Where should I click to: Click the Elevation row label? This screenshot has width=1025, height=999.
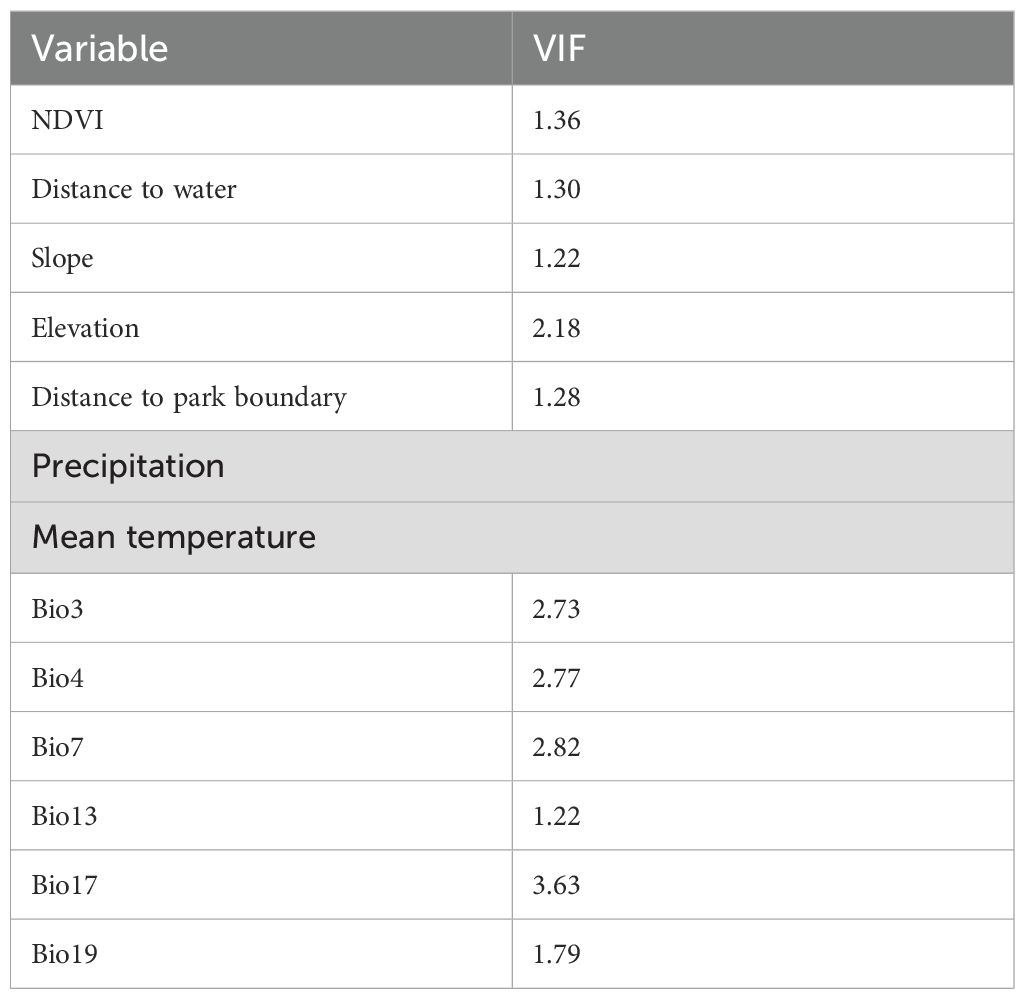85,328
